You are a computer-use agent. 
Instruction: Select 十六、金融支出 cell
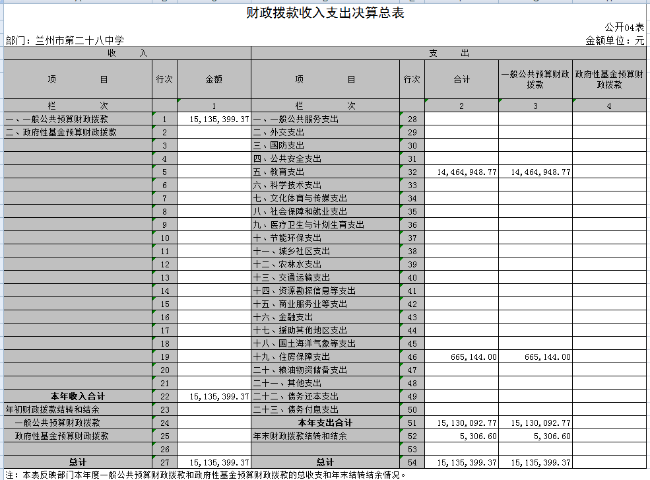coord(325,317)
